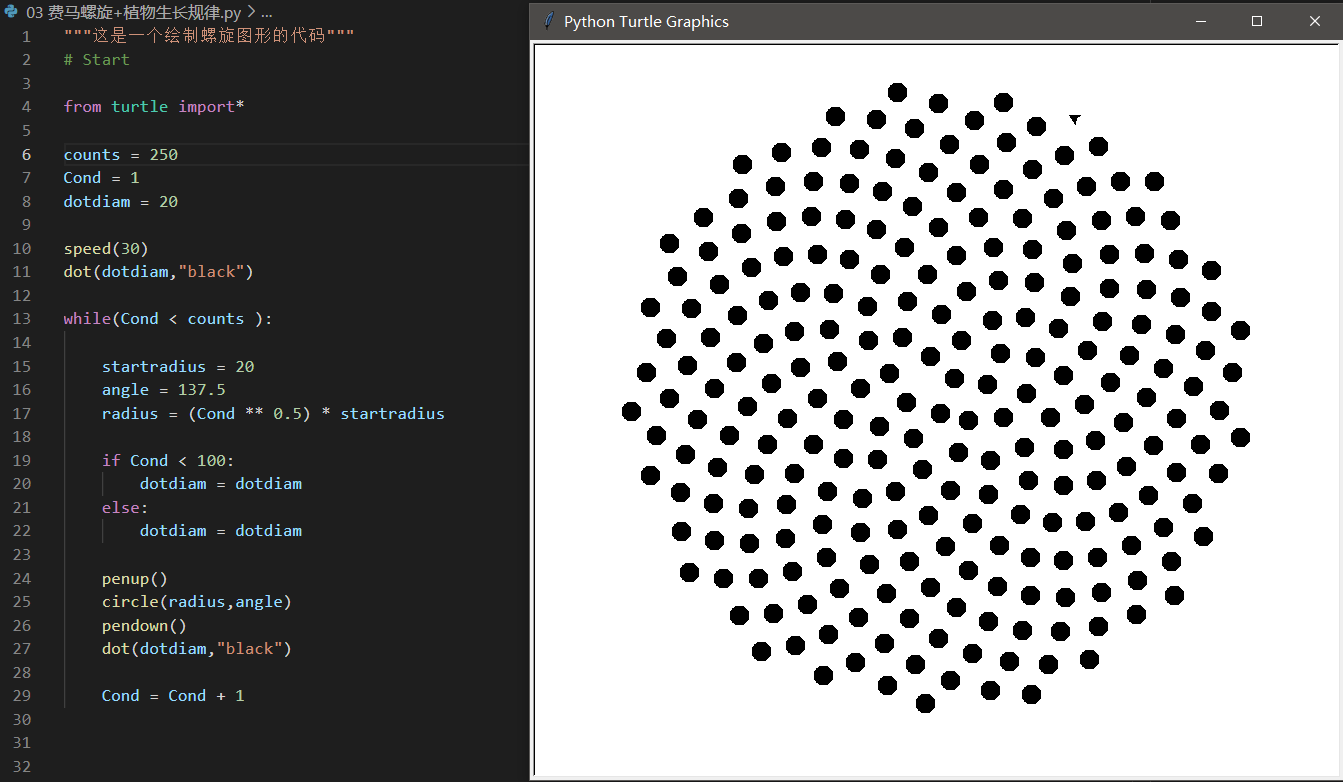This screenshot has width=1343, height=782.
Task: Click the feather icon in Turtle title bar
Action: [548, 21]
